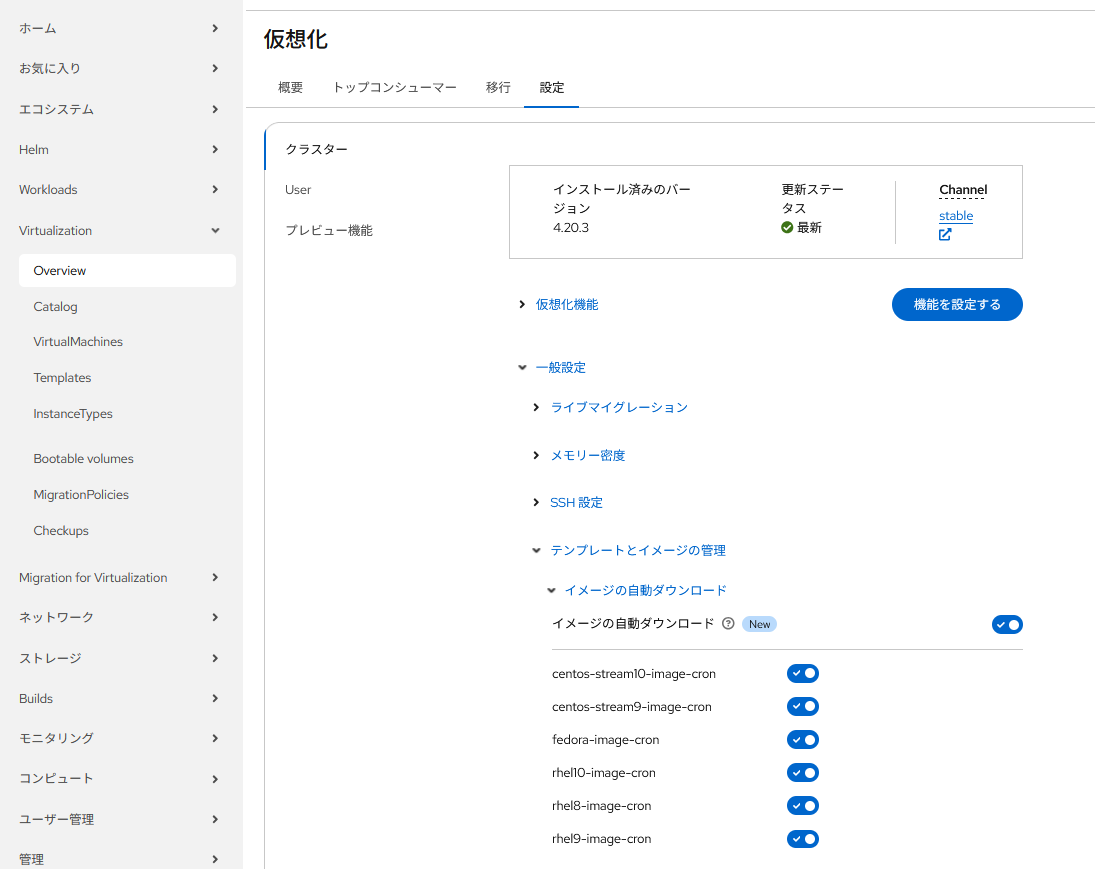Select VirtualMachines in the sidebar
Image resolution: width=1095 pixels, height=869 pixels.
click(78, 341)
